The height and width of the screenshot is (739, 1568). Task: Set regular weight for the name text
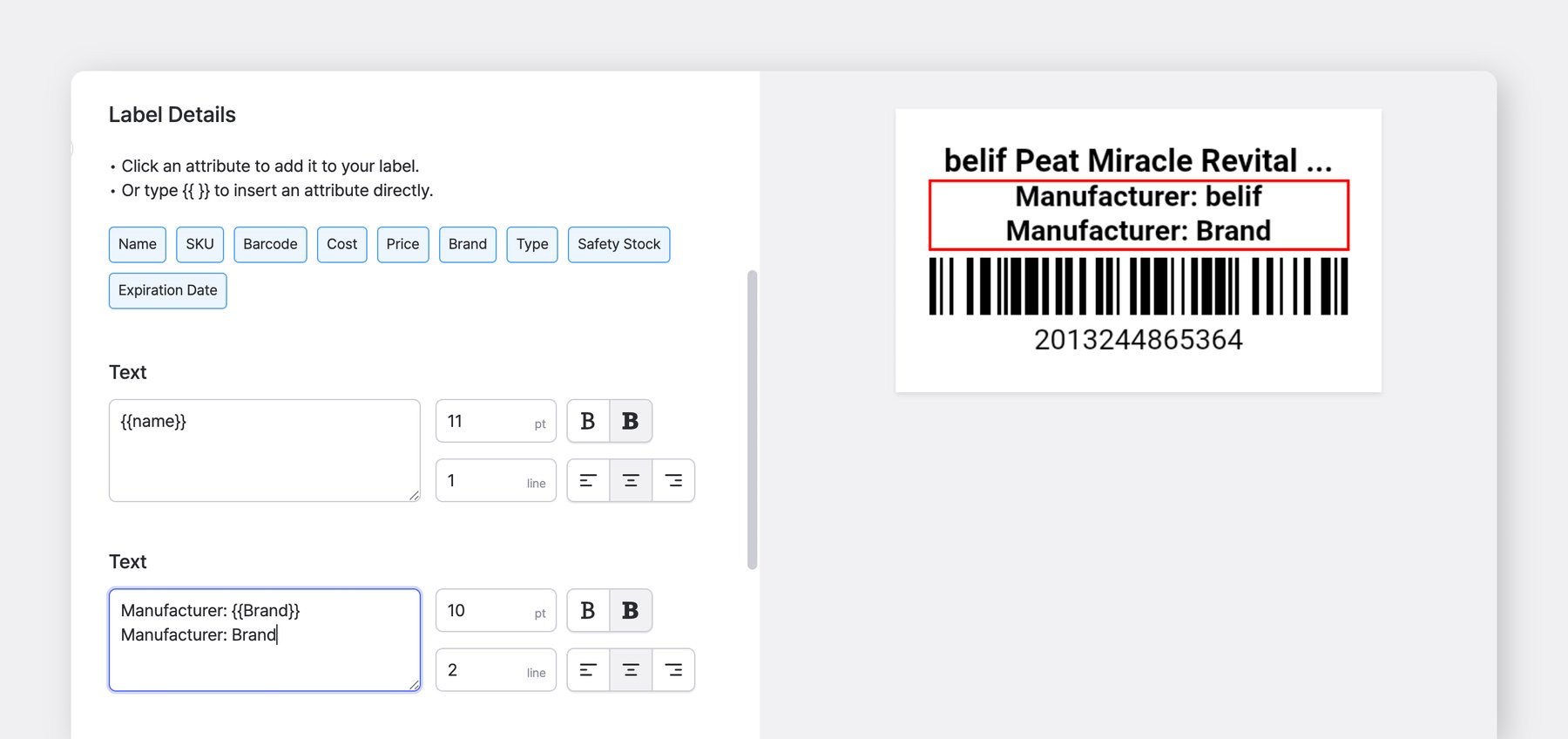click(588, 422)
